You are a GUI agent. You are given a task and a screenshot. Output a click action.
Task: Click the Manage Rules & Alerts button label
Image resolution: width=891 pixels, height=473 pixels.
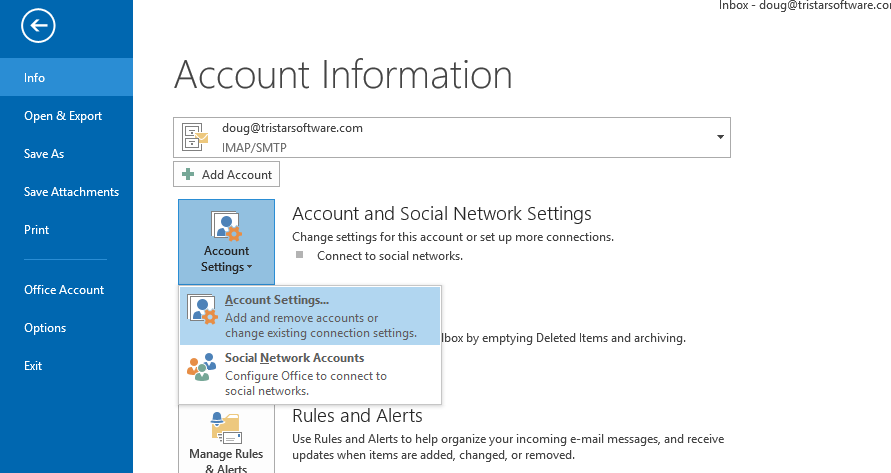(x=226, y=461)
